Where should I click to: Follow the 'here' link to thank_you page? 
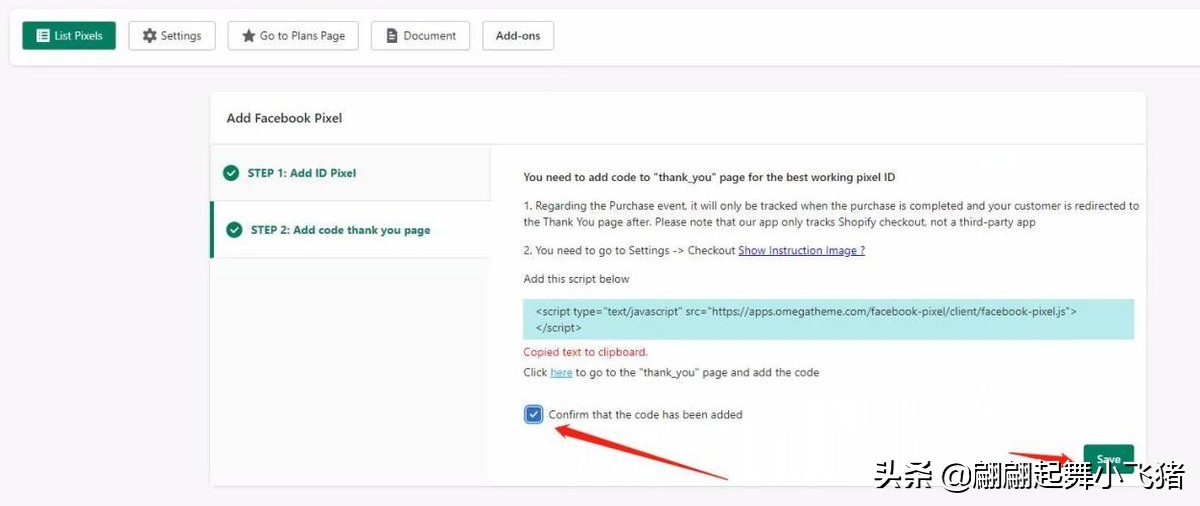(561, 373)
